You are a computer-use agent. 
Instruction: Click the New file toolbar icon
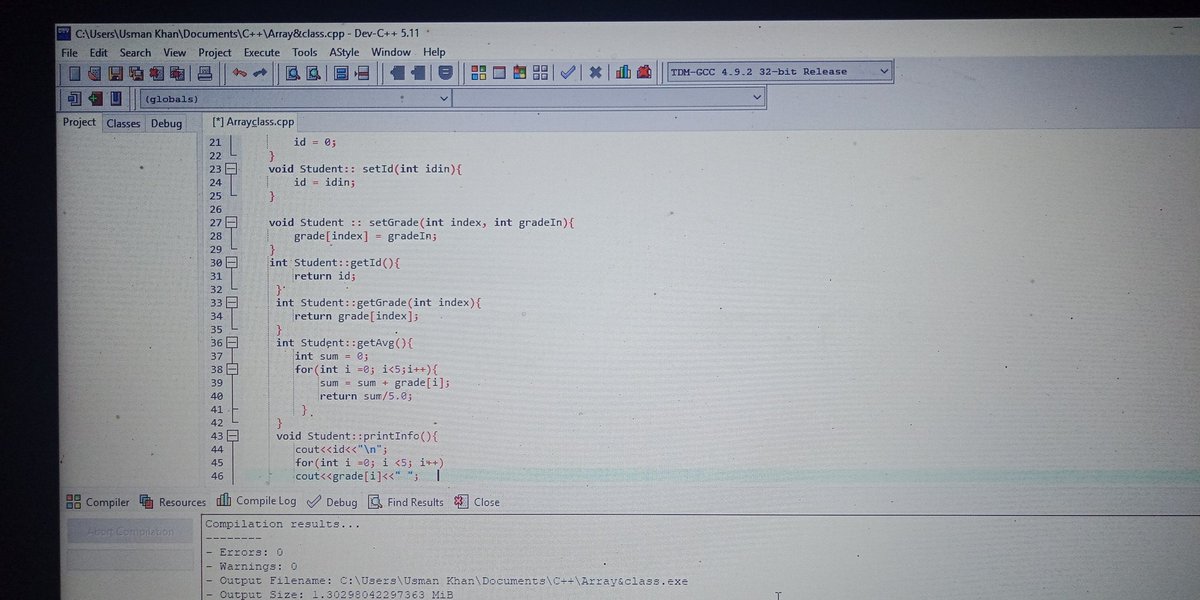74,72
